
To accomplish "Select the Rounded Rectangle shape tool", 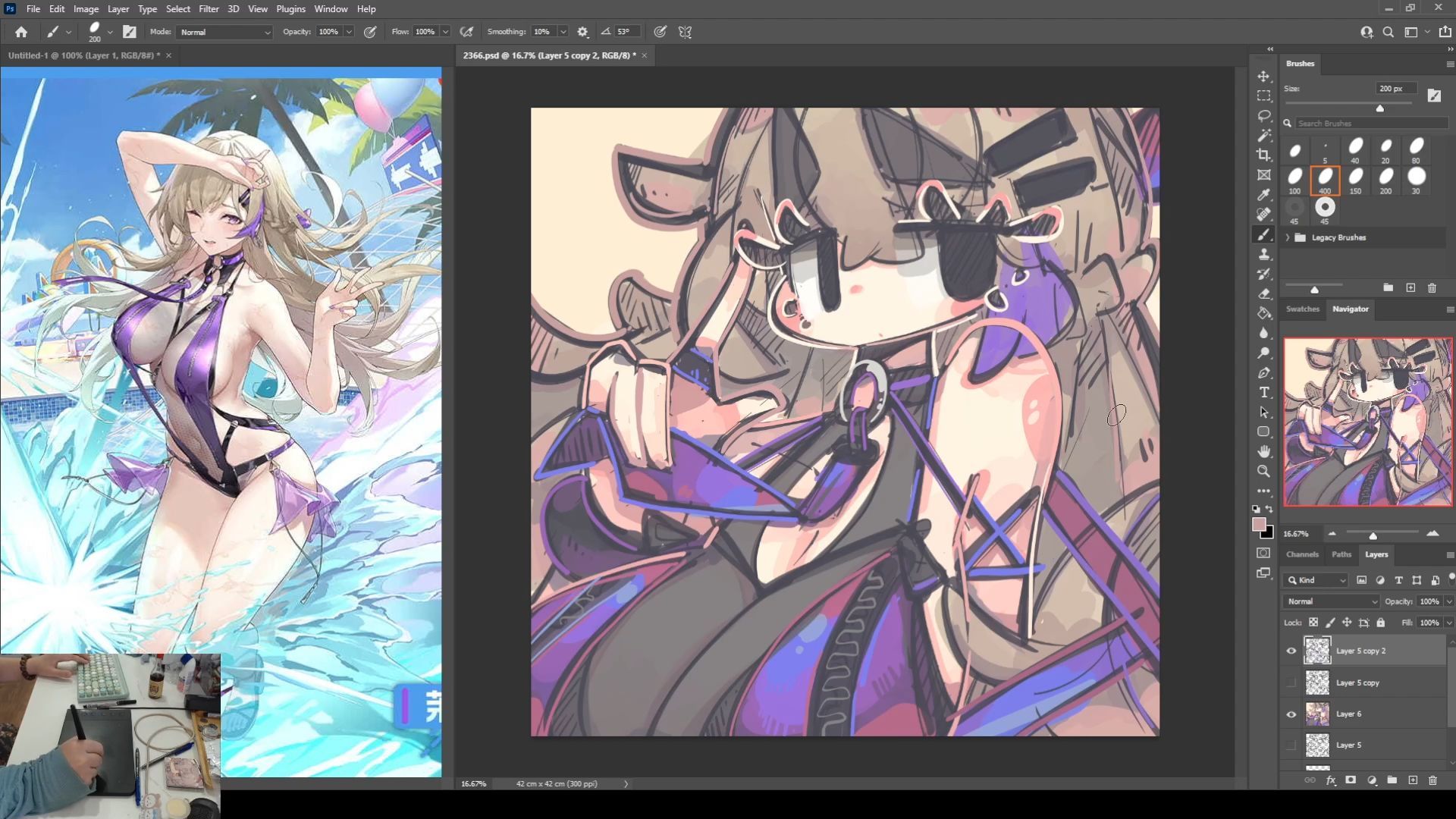I will (1263, 432).
